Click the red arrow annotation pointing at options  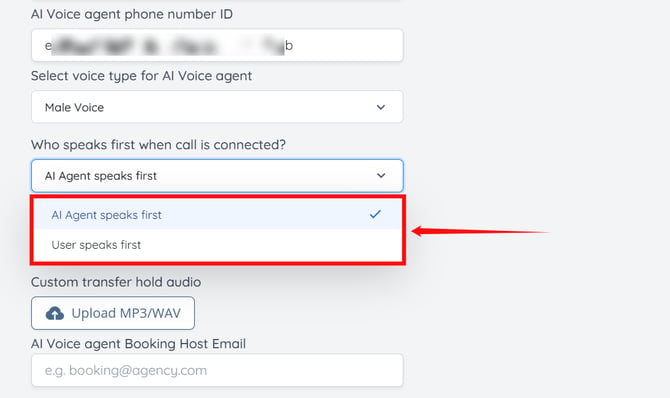click(x=480, y=231)
